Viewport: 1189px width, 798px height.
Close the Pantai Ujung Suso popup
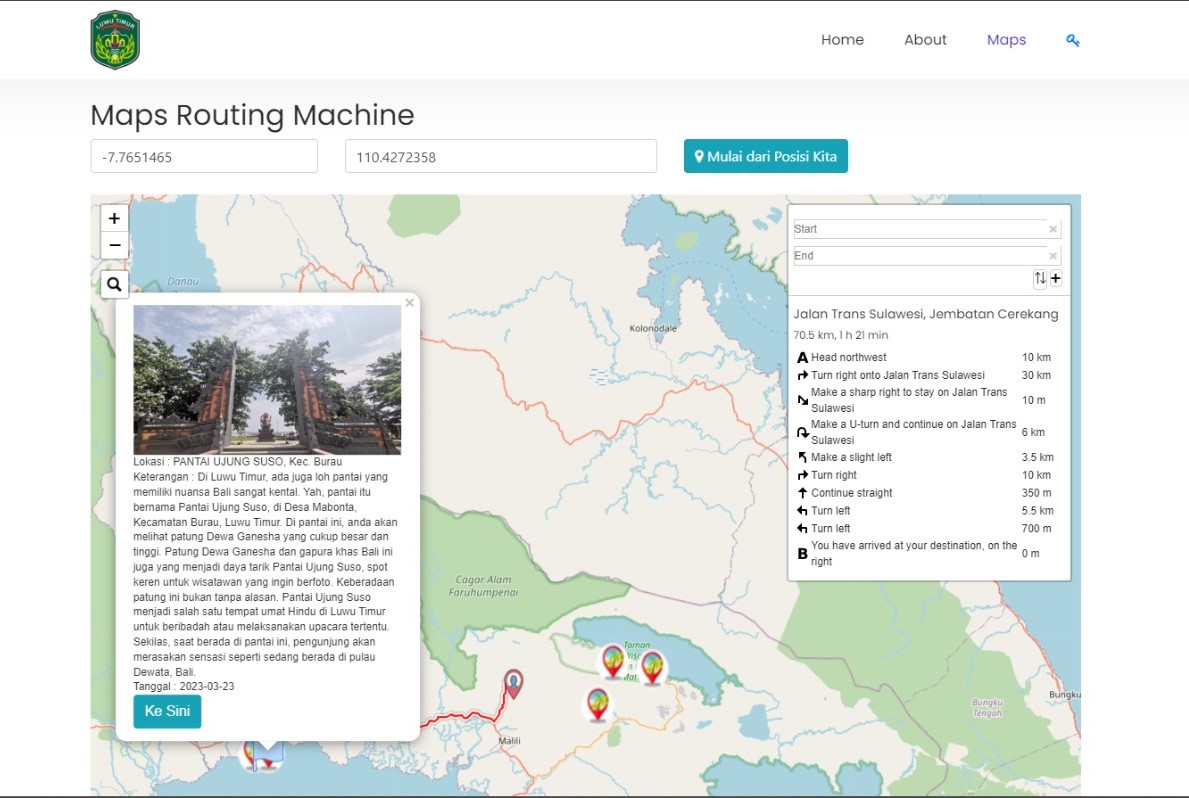409,303
